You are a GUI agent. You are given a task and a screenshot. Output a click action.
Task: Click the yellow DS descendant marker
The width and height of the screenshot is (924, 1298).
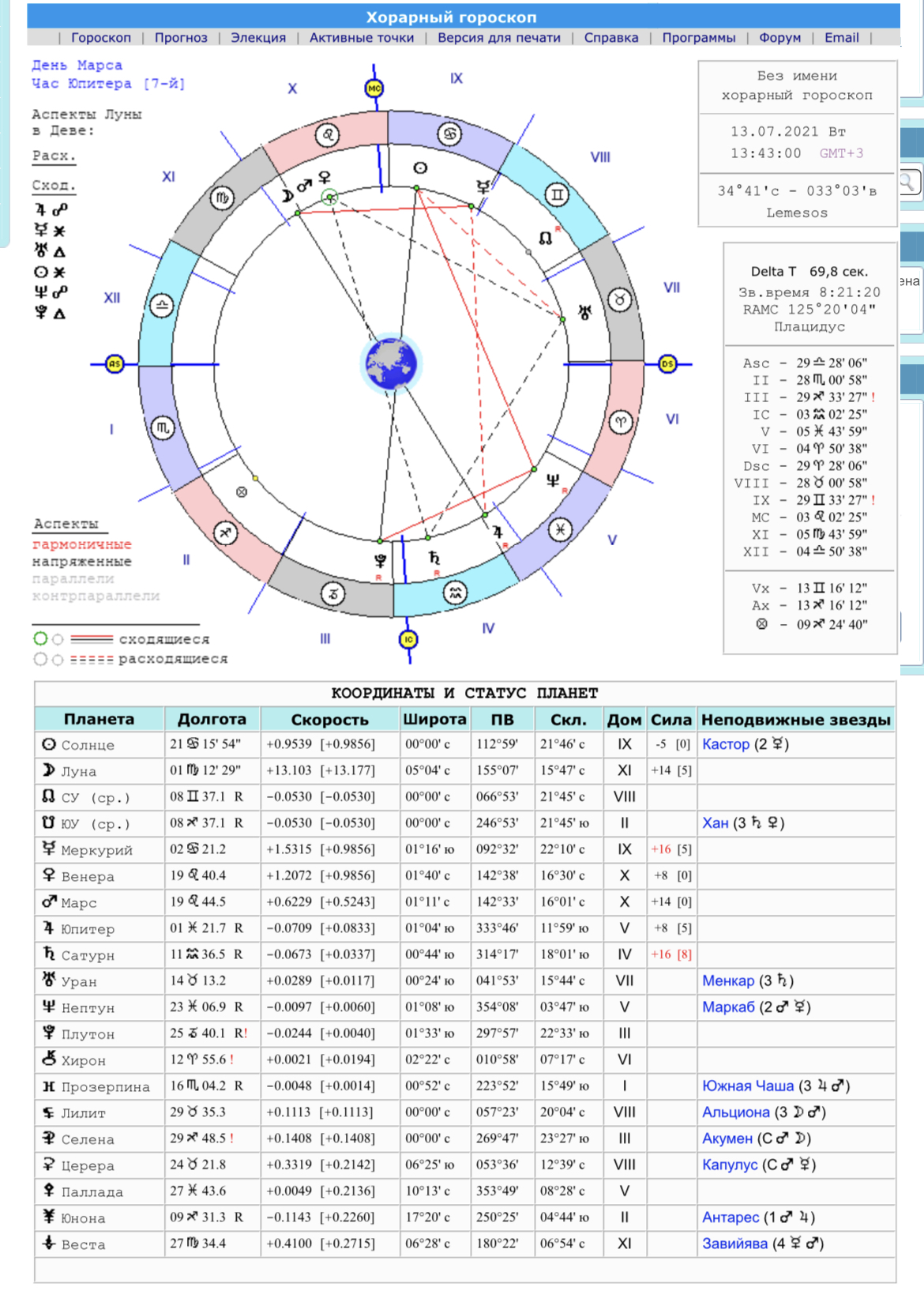668,363
